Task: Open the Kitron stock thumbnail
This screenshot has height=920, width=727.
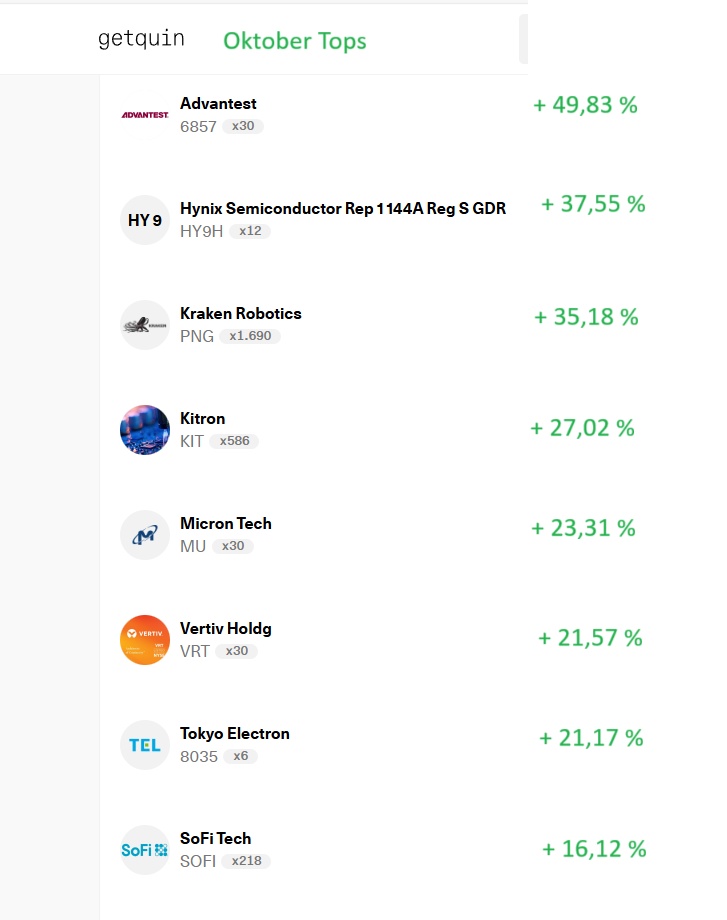Action: [x=145, y=430]
